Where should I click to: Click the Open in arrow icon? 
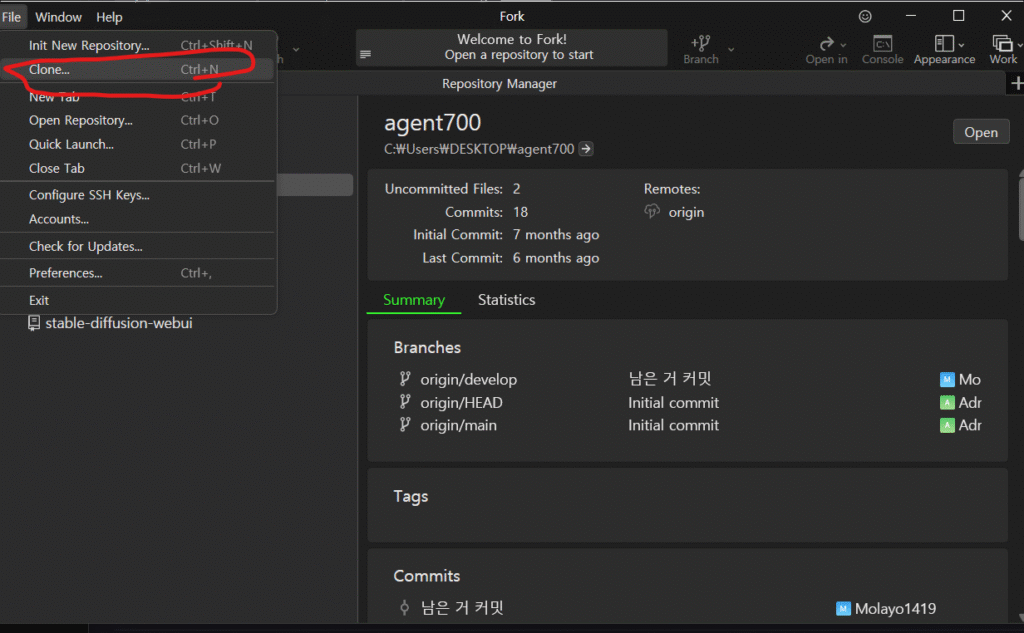(x=825, y=43)
